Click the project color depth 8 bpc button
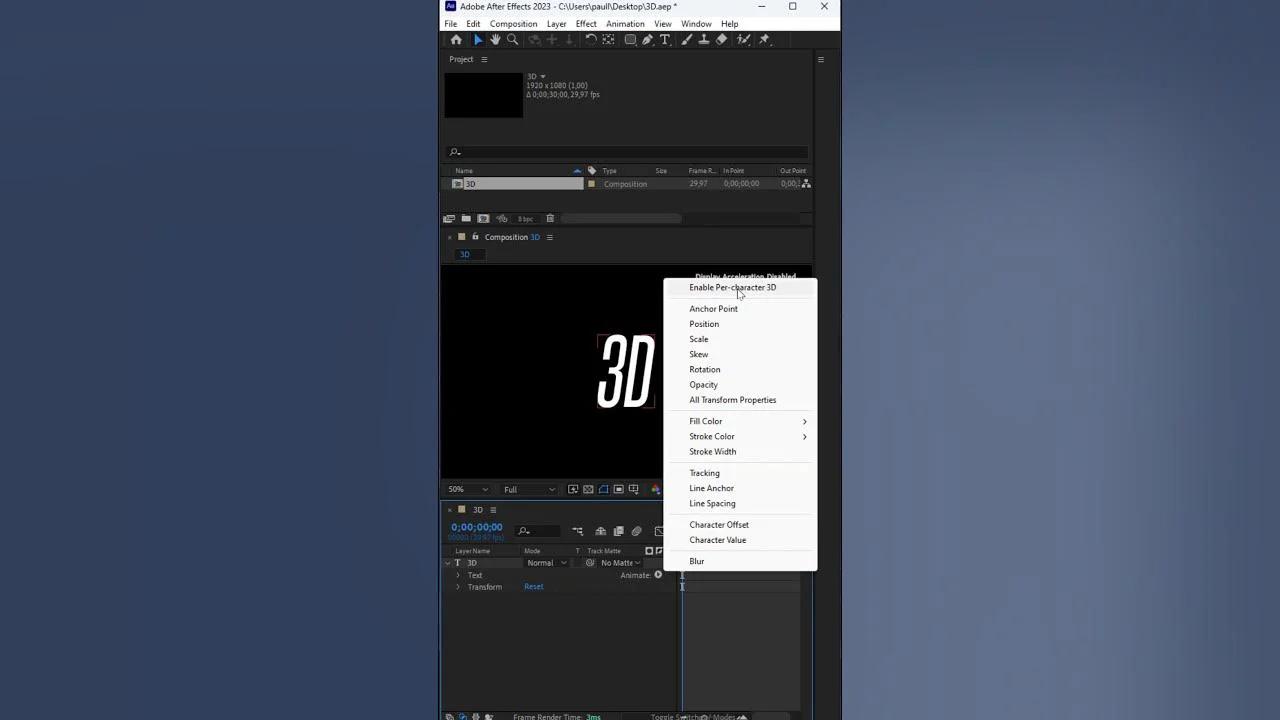This screenshot has width=1280, height=720. [525, 219]
